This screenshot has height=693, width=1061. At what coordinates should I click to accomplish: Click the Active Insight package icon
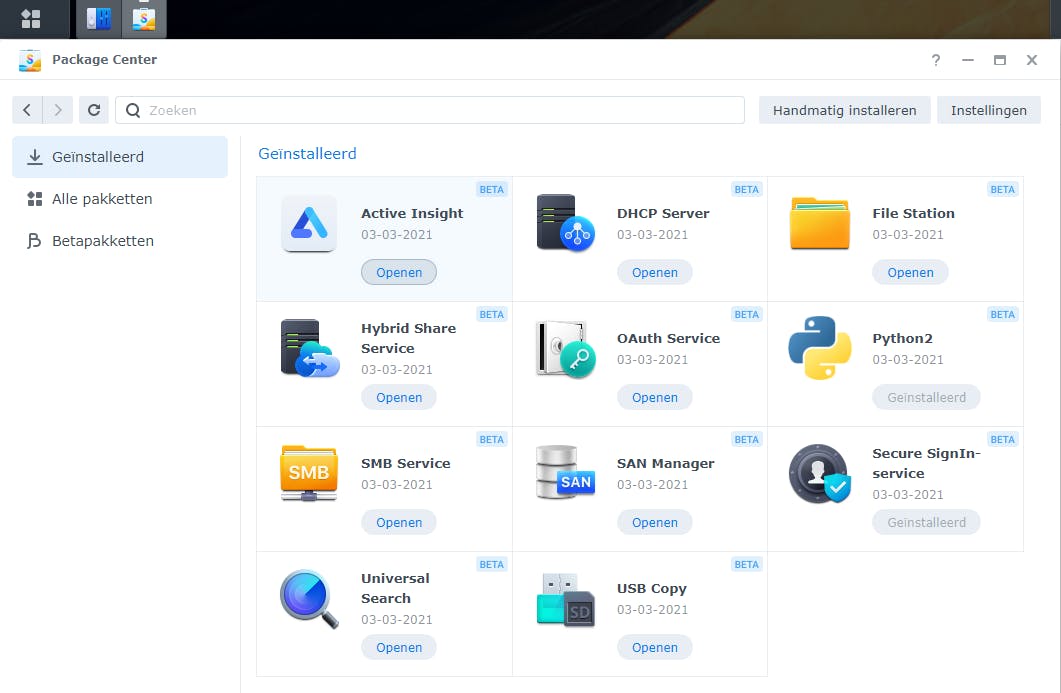pos(309,223)
